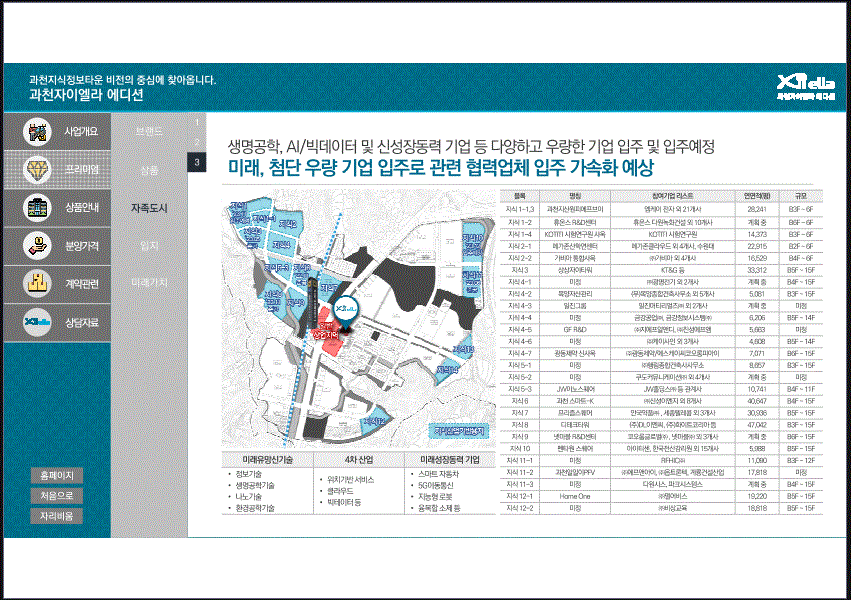
Task: Click the 스마트 자동차 list item
Action: (438, 474)
